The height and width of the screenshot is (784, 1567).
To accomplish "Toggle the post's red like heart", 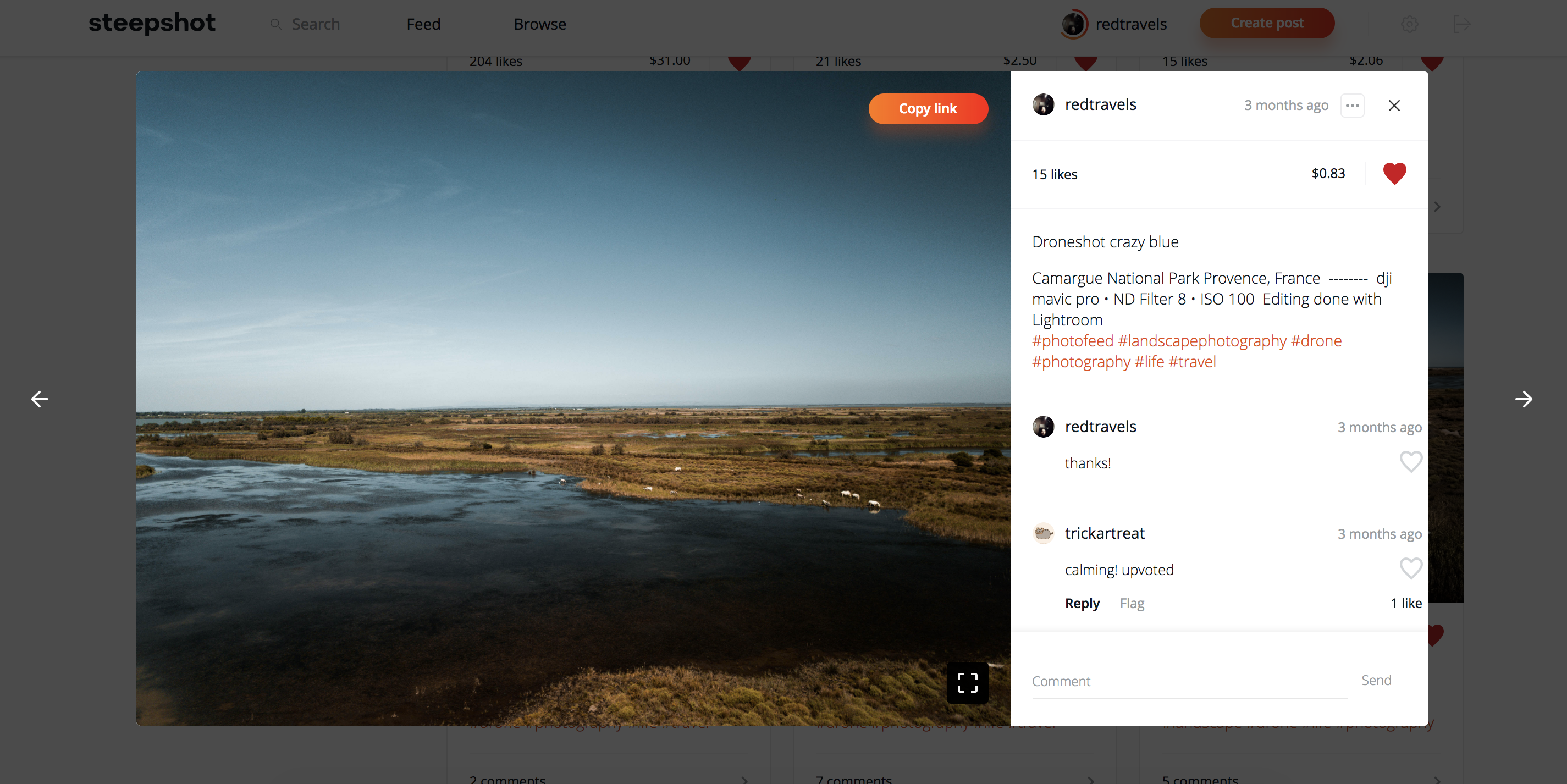I will tap(1395, 174).
